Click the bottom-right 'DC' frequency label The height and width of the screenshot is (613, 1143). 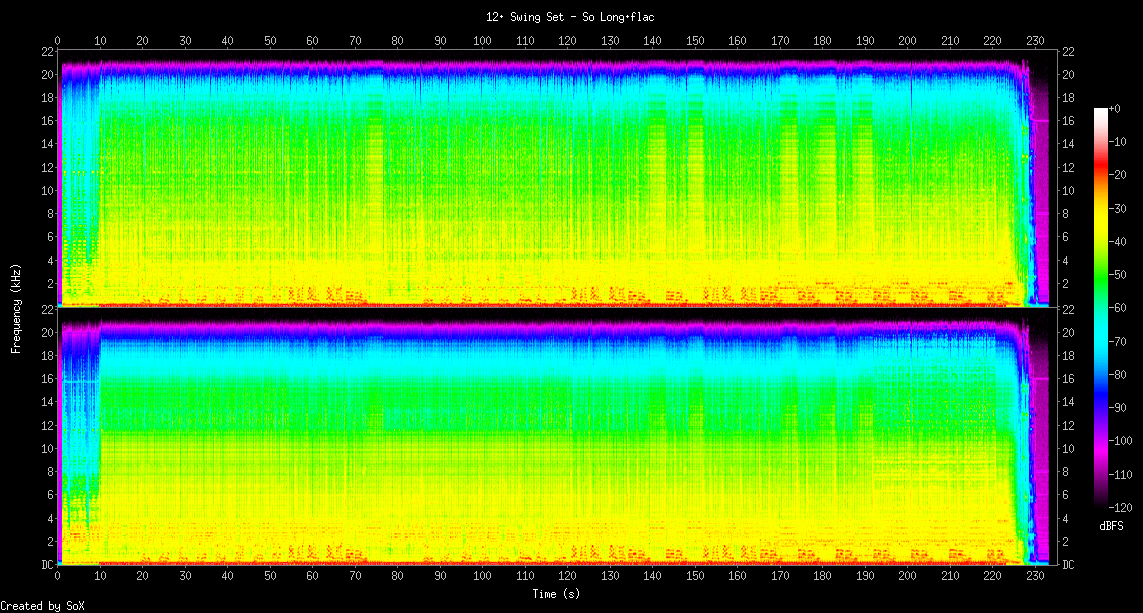point(1067,565)
